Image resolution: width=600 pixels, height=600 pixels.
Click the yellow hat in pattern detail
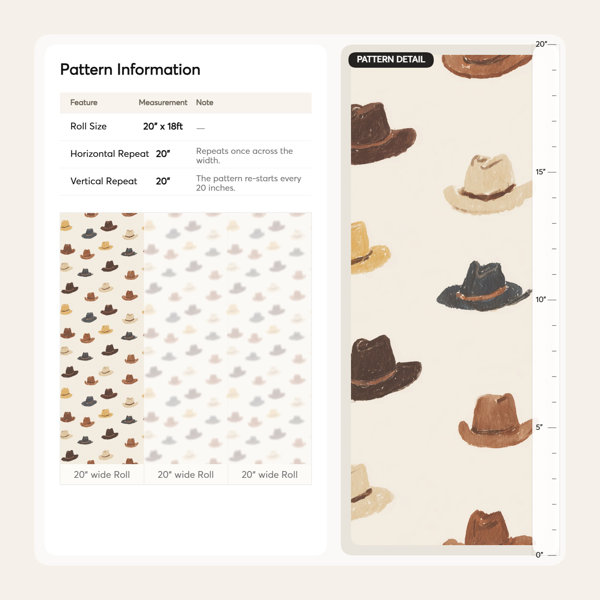point(370,248)
